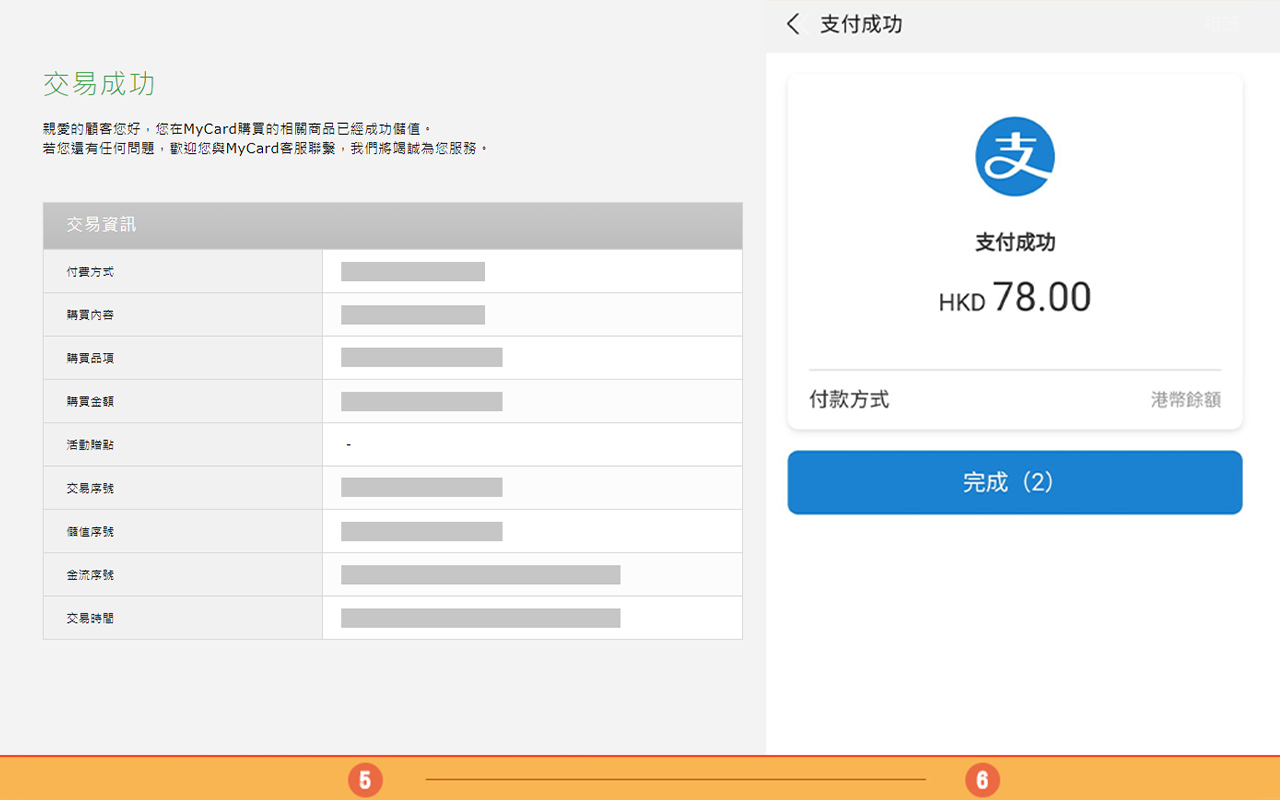
Task: Click the 港幣餘額 payment method value
Action: coord(1186,400)
